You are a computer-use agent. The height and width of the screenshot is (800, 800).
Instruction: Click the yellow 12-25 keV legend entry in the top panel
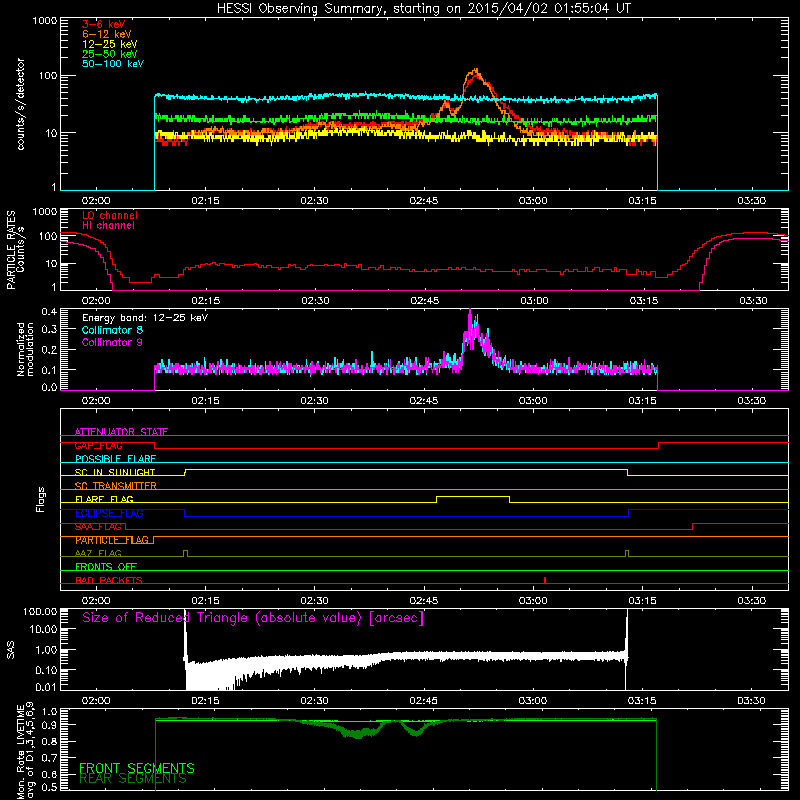coord(109,44)
